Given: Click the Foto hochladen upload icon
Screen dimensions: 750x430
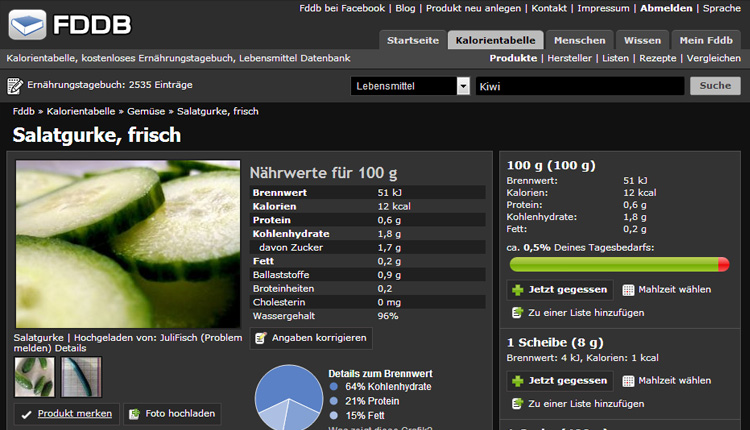Looking at the screenshot, I should pos(134,414).
